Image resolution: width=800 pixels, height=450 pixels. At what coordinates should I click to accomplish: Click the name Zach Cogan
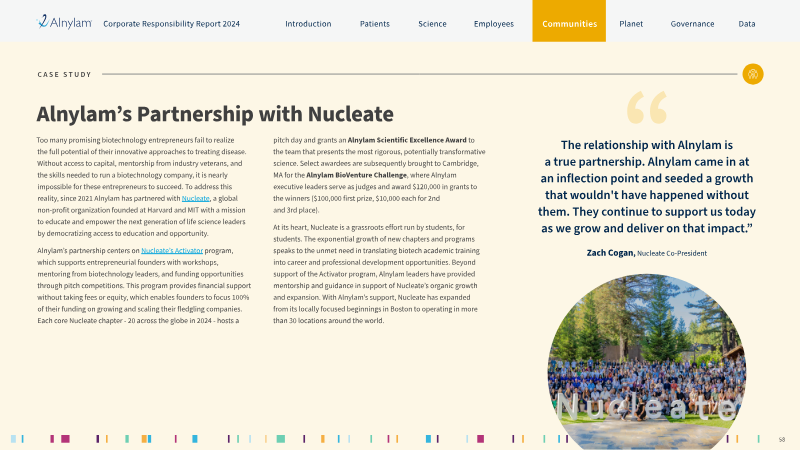pos(610,253)
